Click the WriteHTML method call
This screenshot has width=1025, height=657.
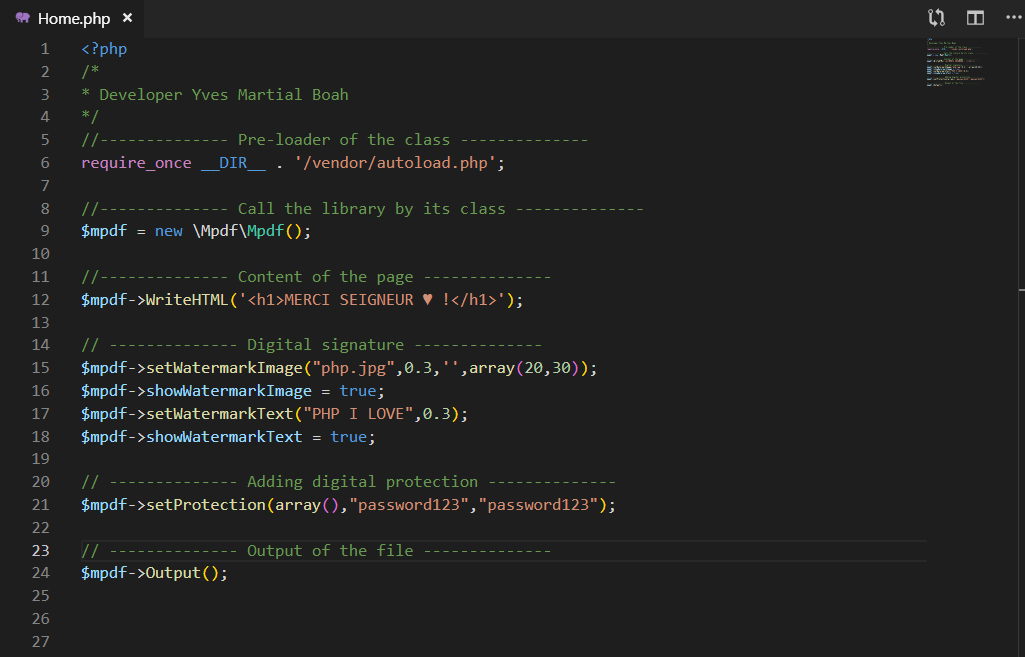pyautogui.click(x=186, y=299)
